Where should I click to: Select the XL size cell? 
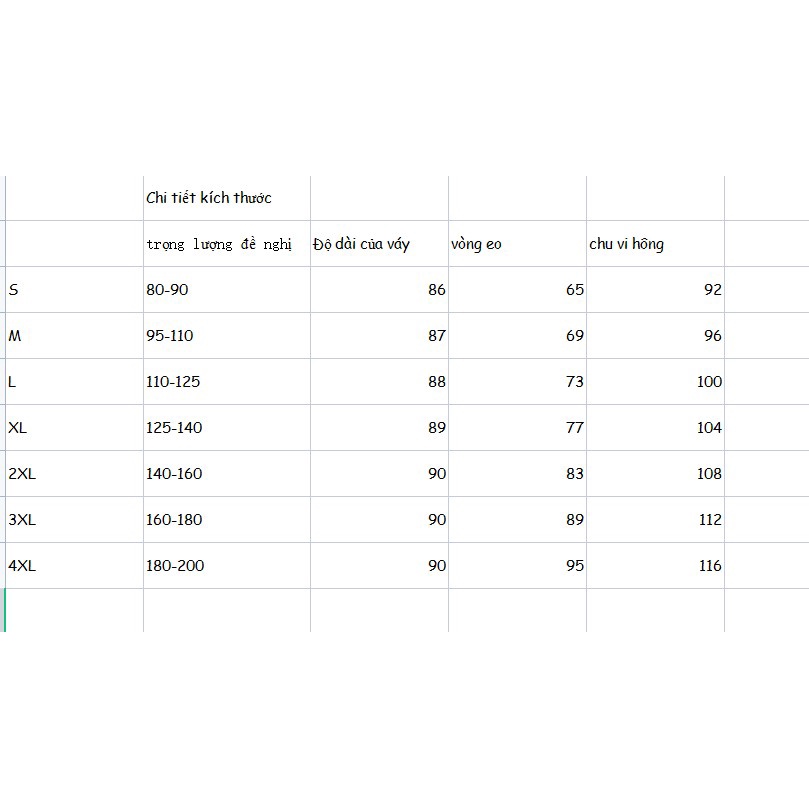coord(74,427)
